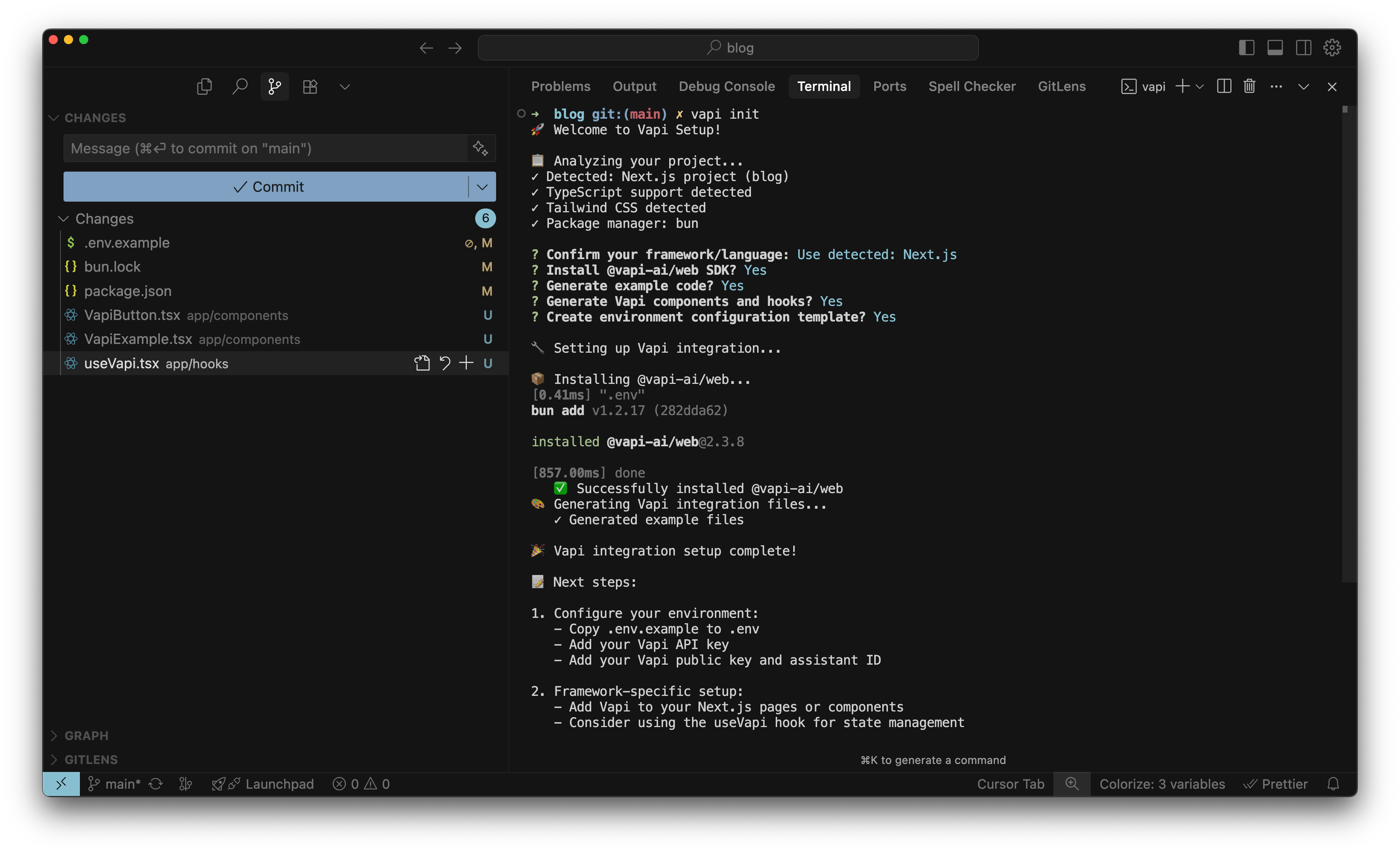The width and height of the screenshot is (1400, 853).
Task: Switch to the Problems tab
Action: click(x=561, y=86)
